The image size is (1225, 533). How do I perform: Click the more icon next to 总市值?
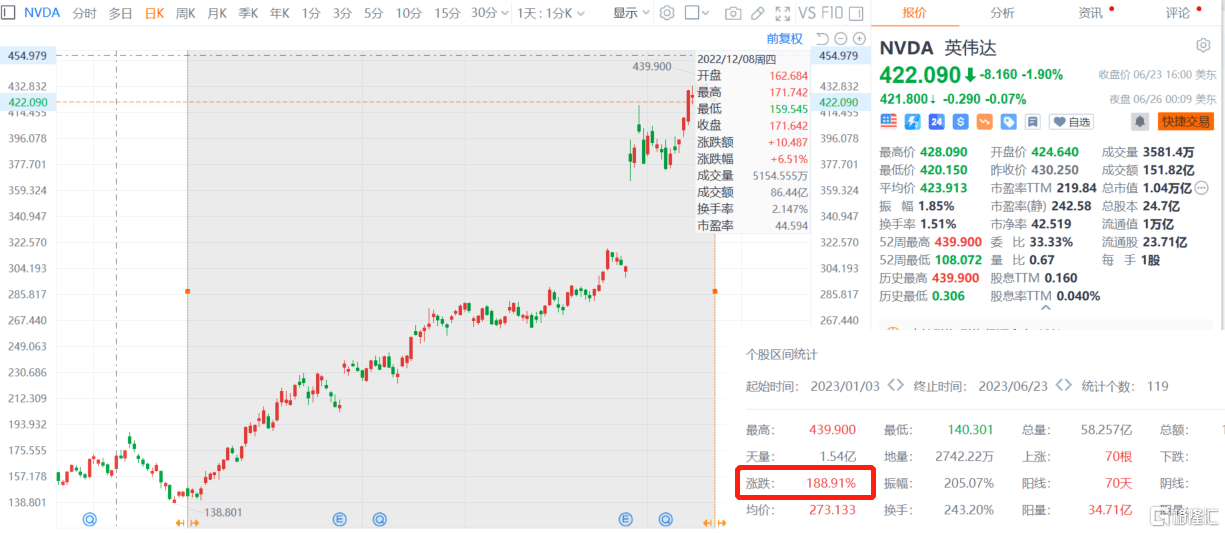point(1202,188)
